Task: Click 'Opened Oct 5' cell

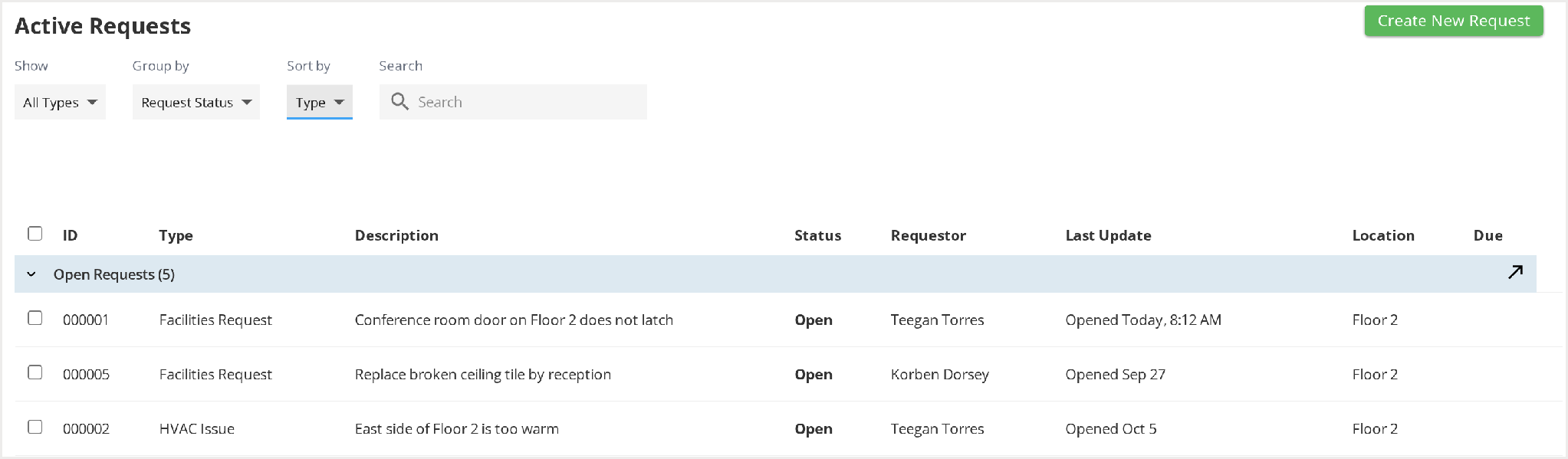Action: coord(1110,428)
